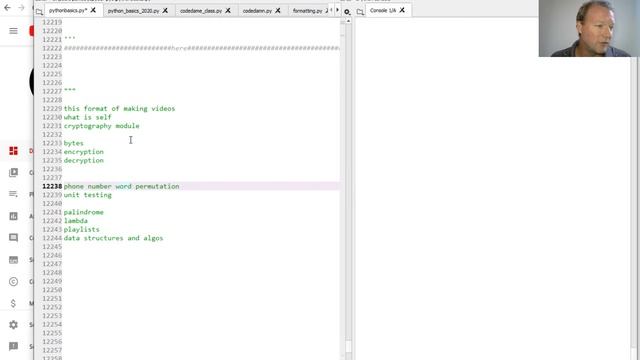Click the line 'data structures and algos'
This screenshot has height=360, width=640.
(113, 238)
